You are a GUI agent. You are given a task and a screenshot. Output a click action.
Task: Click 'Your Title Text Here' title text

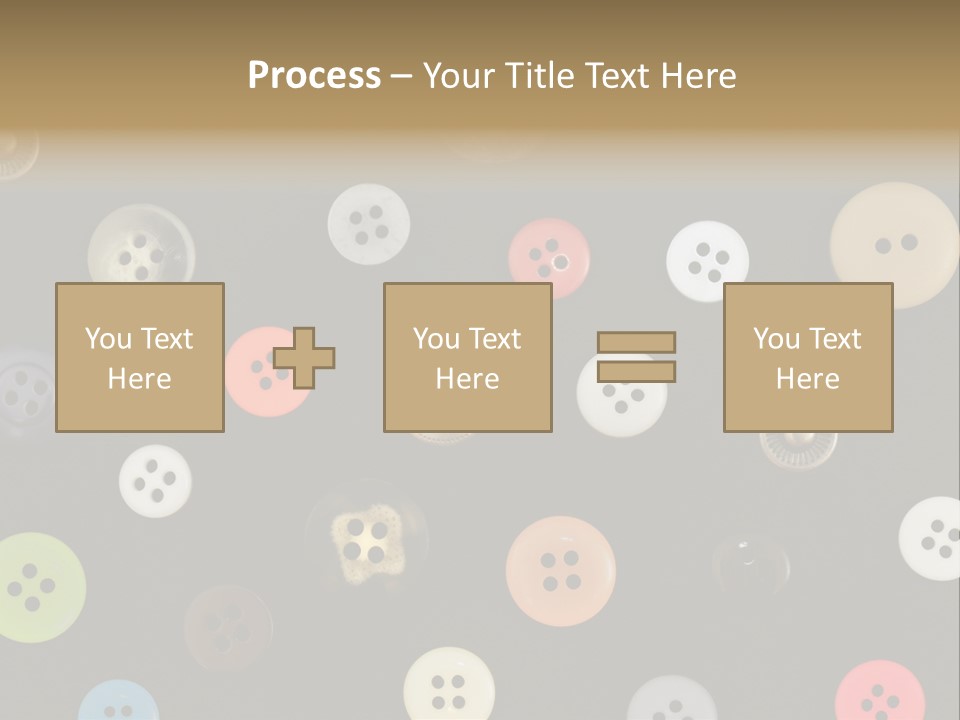pyautogui.click(x=579, y=75)
